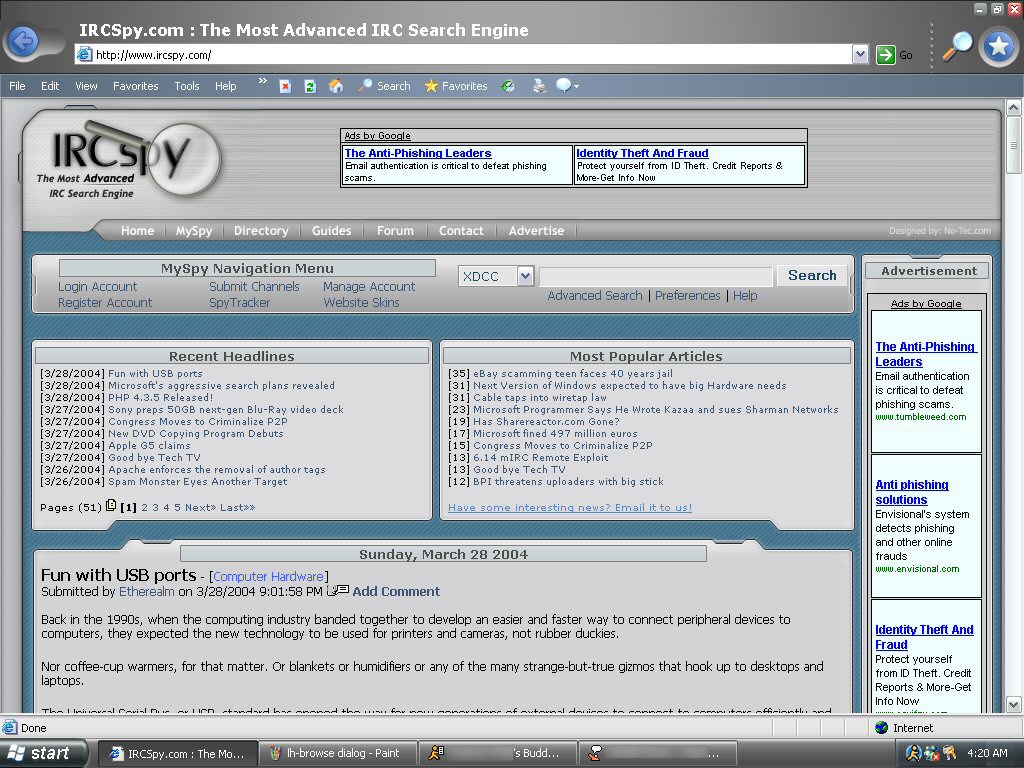
Task: Click the comment icon beside Add Comment
Action: [339, 591]
